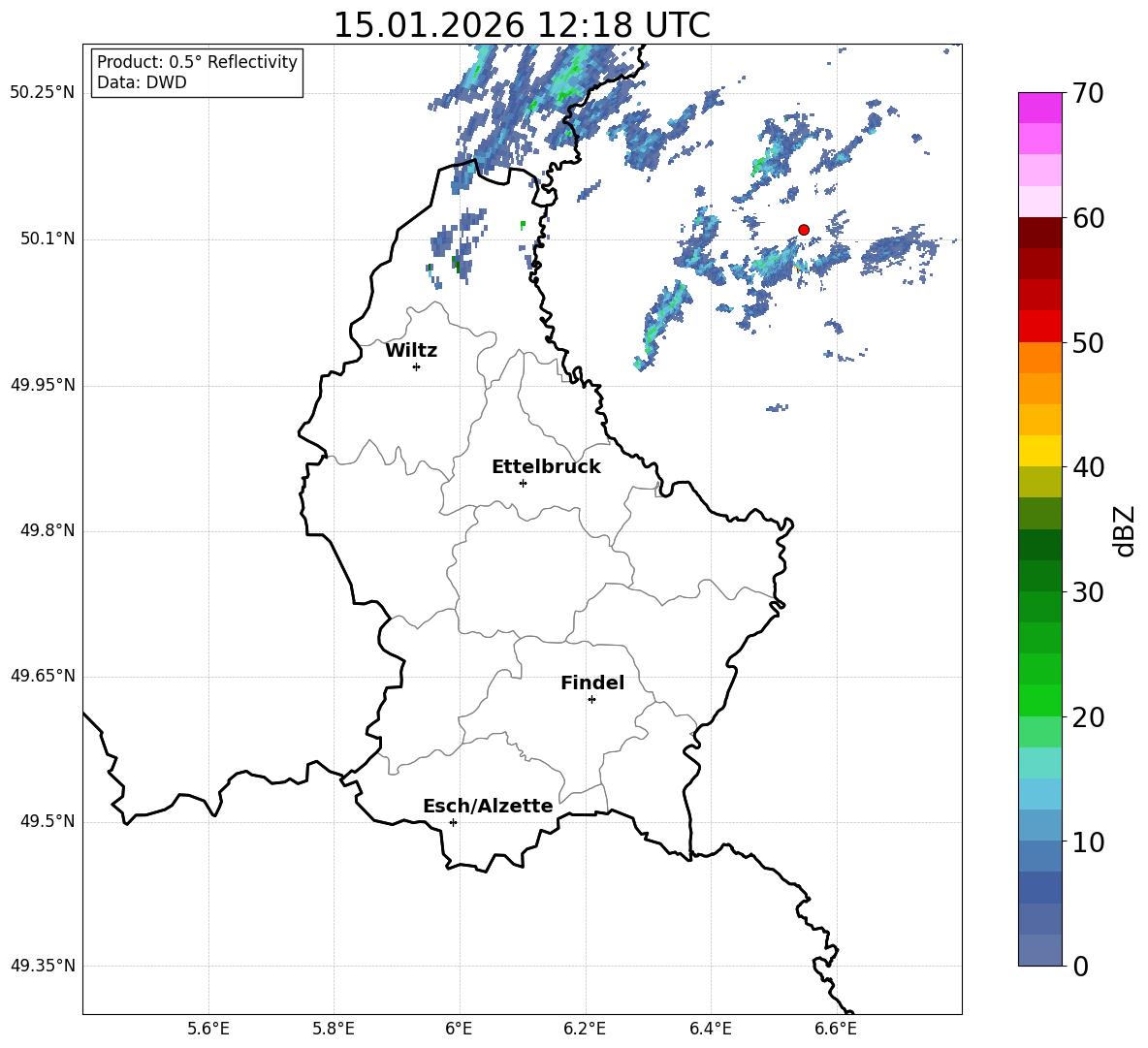Click the '6°E' longitude label
Viewport: 1148px width, 1048px height.
(459, 1029)
